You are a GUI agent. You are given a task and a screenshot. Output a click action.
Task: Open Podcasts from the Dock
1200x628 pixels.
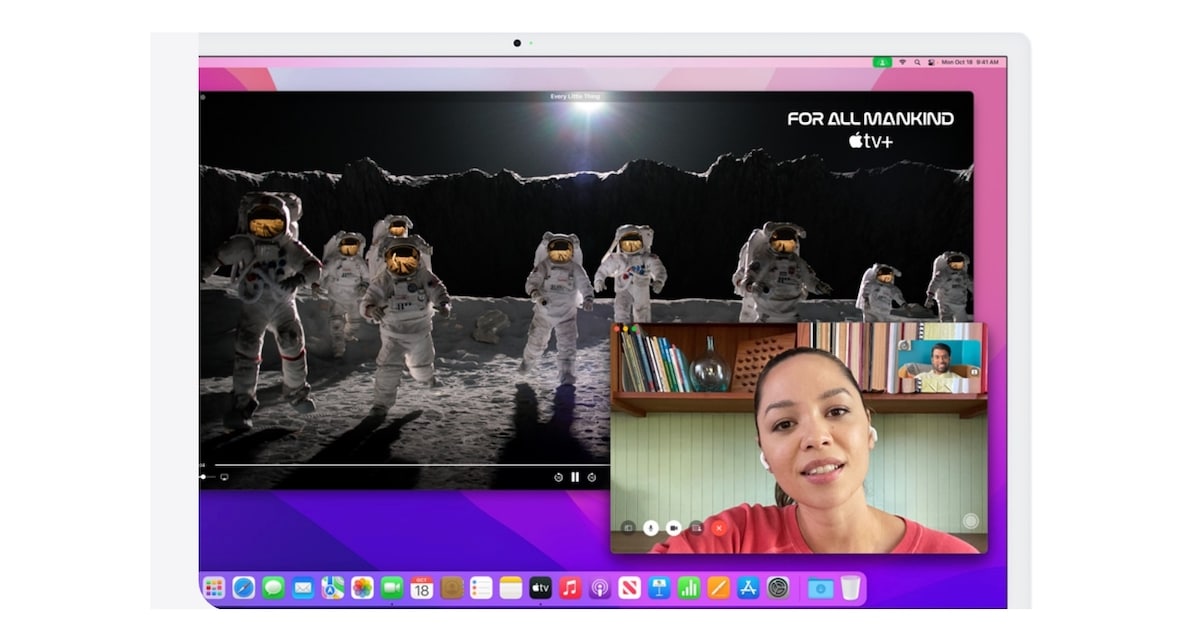(600, 588)
